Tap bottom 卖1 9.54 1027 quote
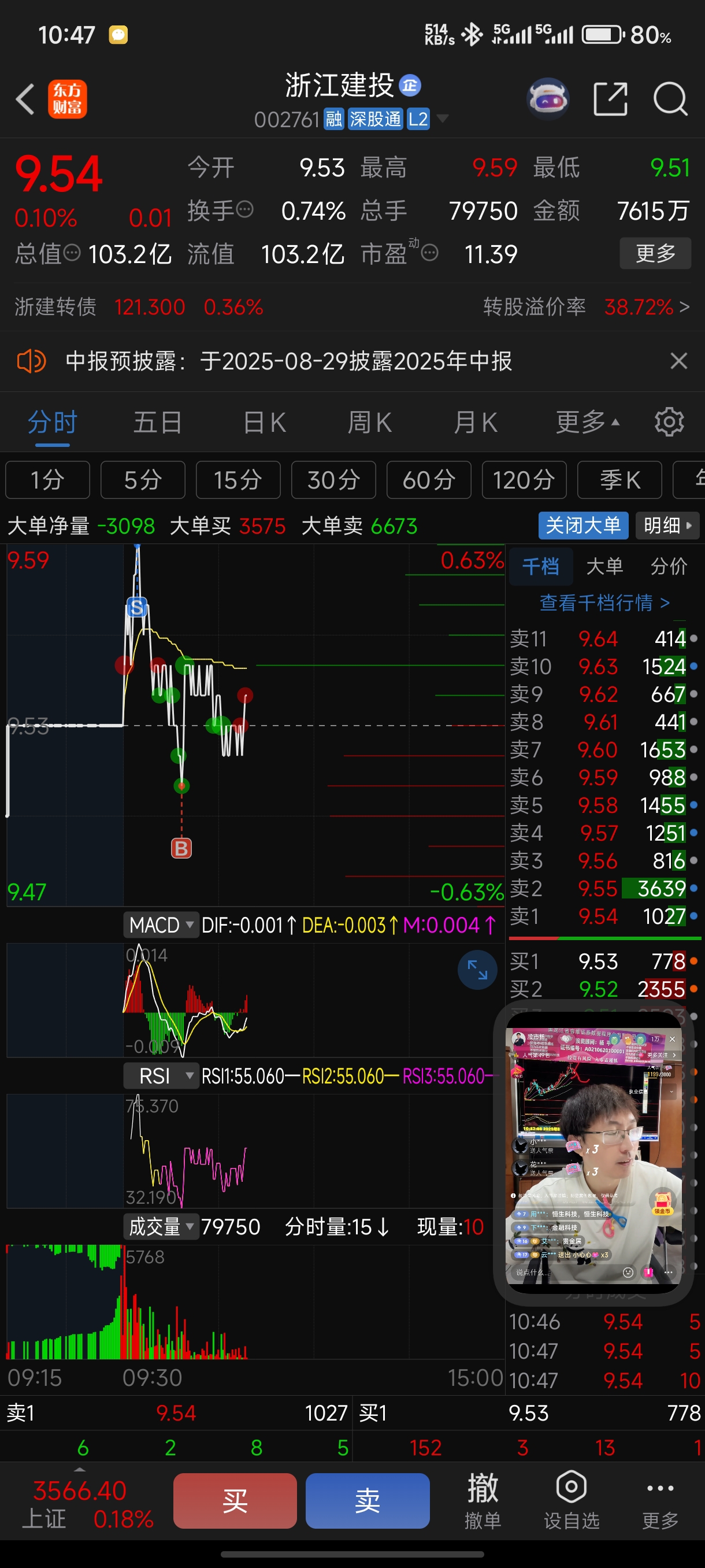 point(176,1413)
